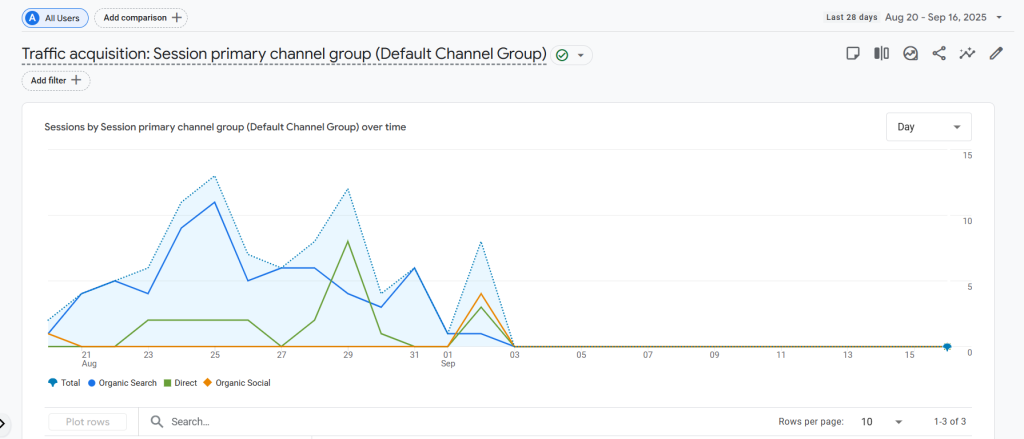Click the Add comparison button
Image resolution: width=1024 pixels, height=439 pixels.
click(x=140, y=18)
